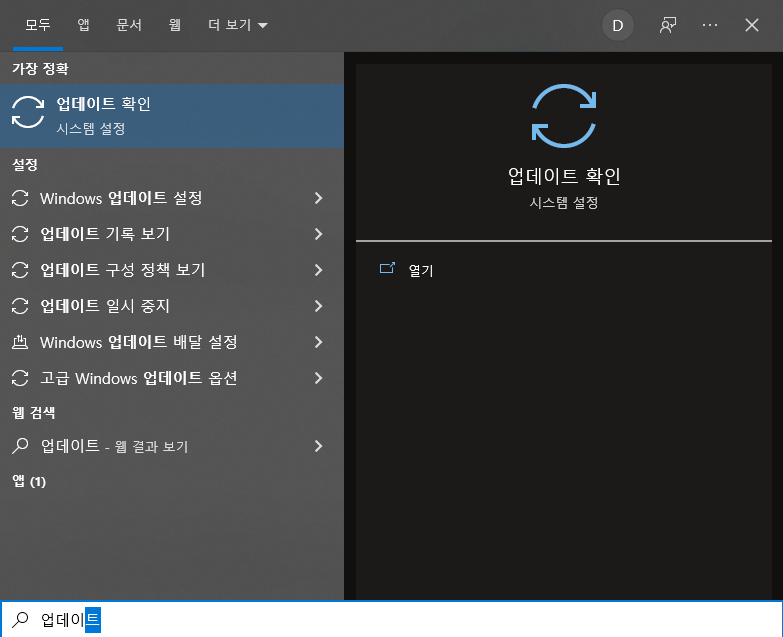This screenshot has height=637, width=783.
Task: Open the feedback icon
Action: pos(668,25)
